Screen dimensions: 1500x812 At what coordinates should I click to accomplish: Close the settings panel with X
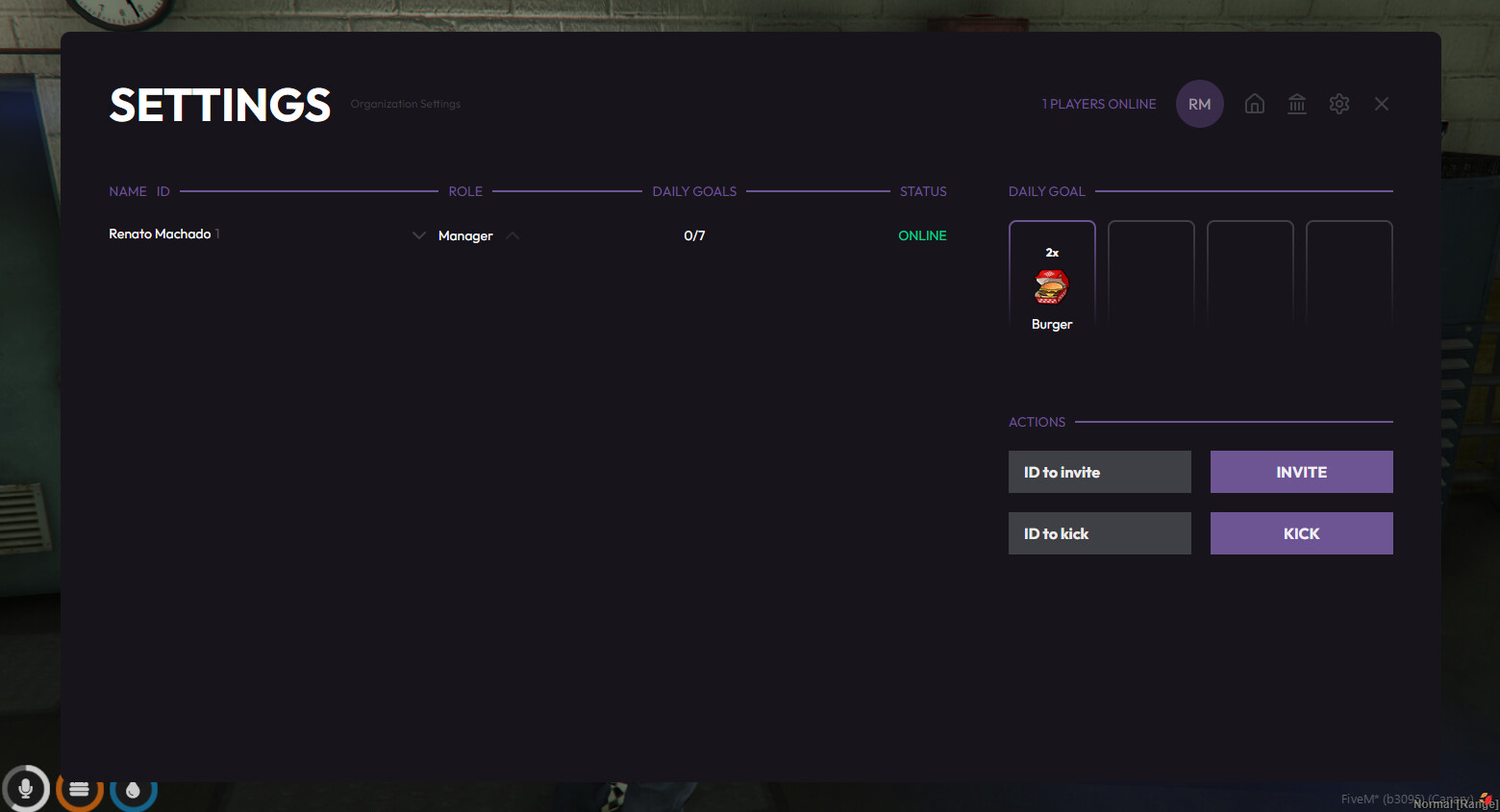(1382, 104)
